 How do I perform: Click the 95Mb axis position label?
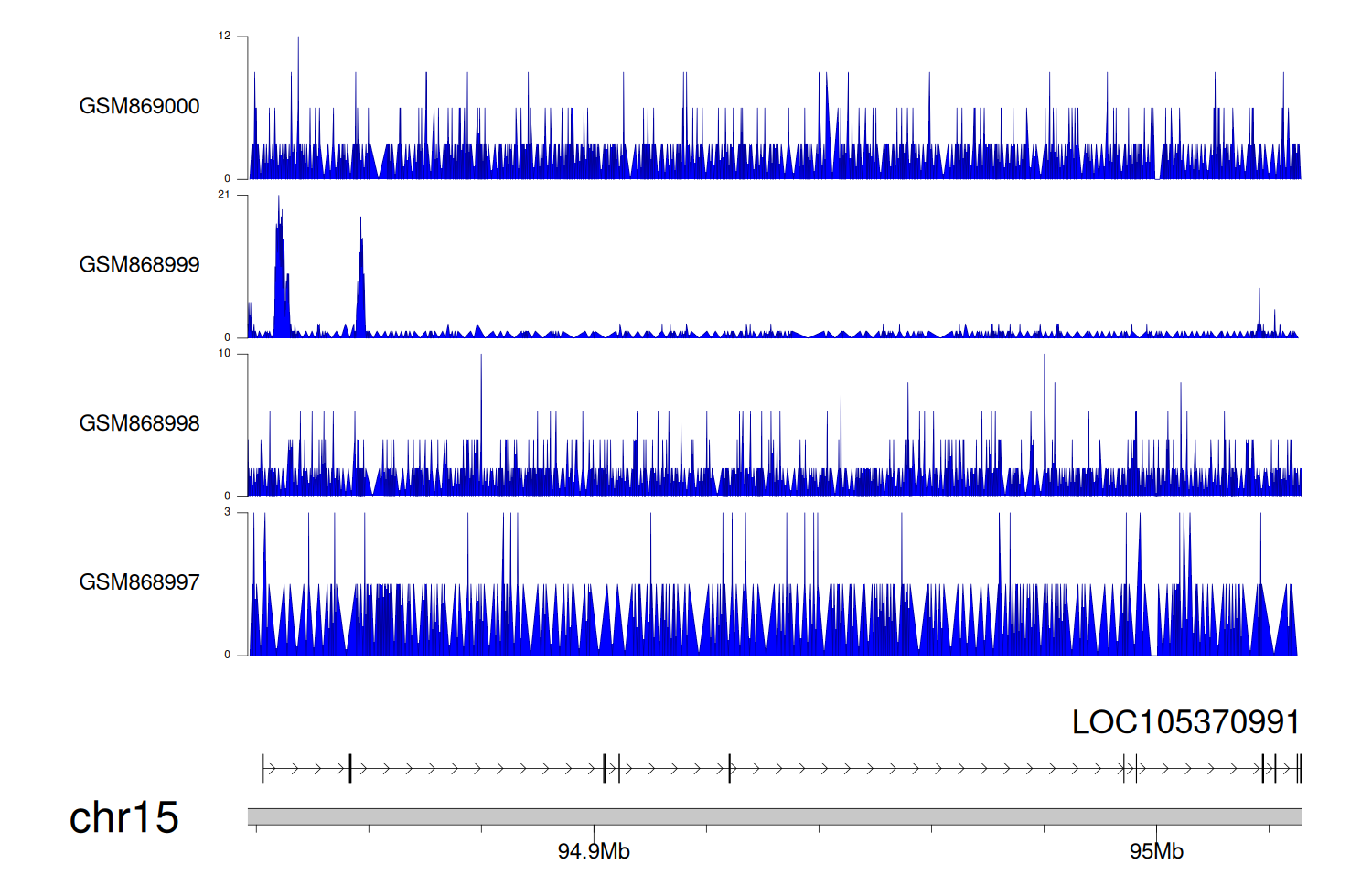pyautogui.click(x=1156, y=852)
